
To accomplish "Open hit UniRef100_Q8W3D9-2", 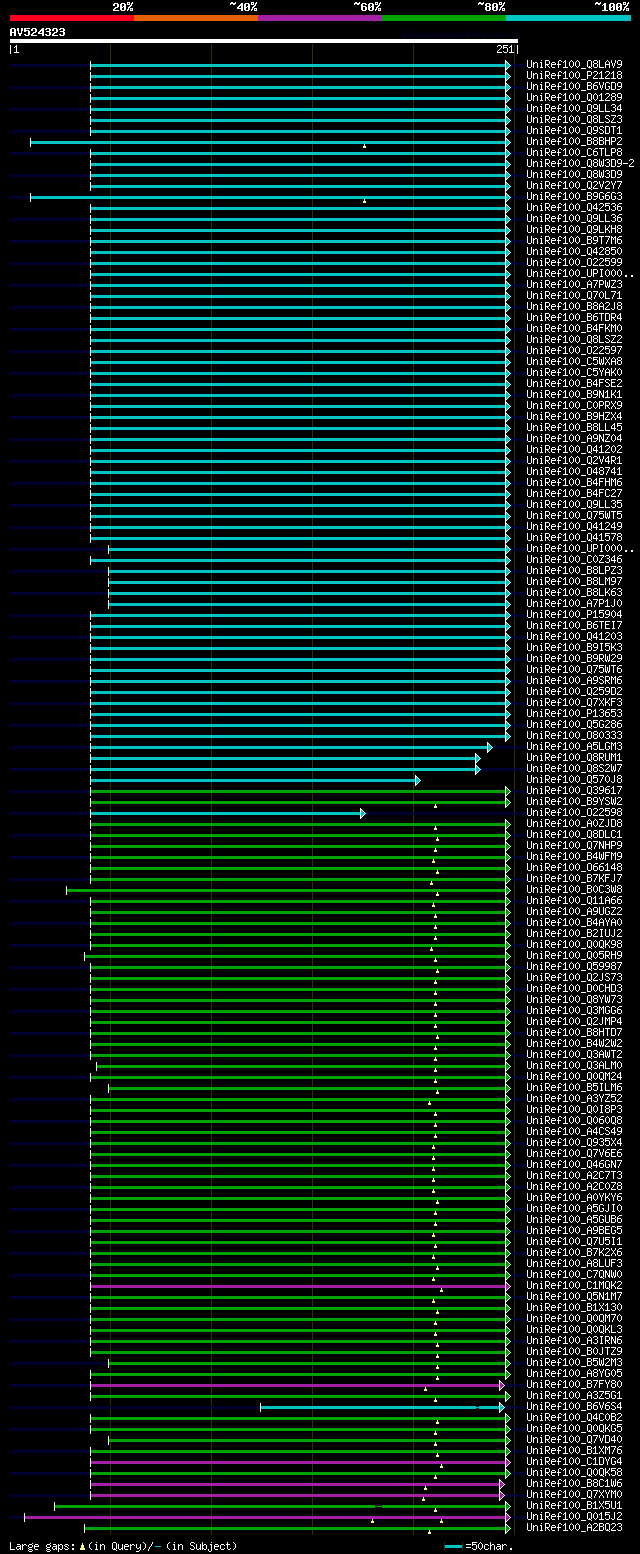I will tap(580, 163).
